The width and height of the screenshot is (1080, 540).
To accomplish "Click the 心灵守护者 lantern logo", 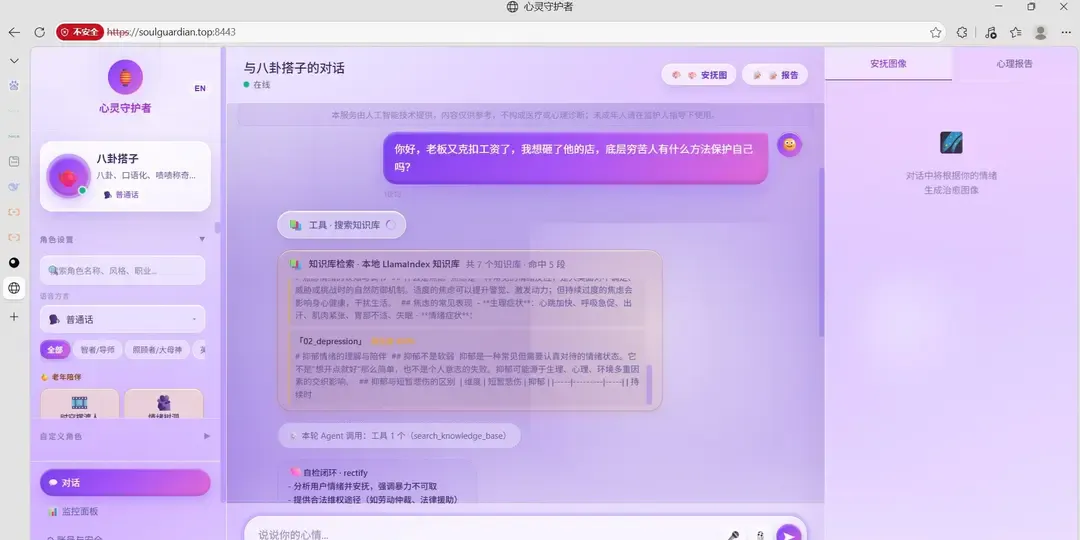I will 125,77.
